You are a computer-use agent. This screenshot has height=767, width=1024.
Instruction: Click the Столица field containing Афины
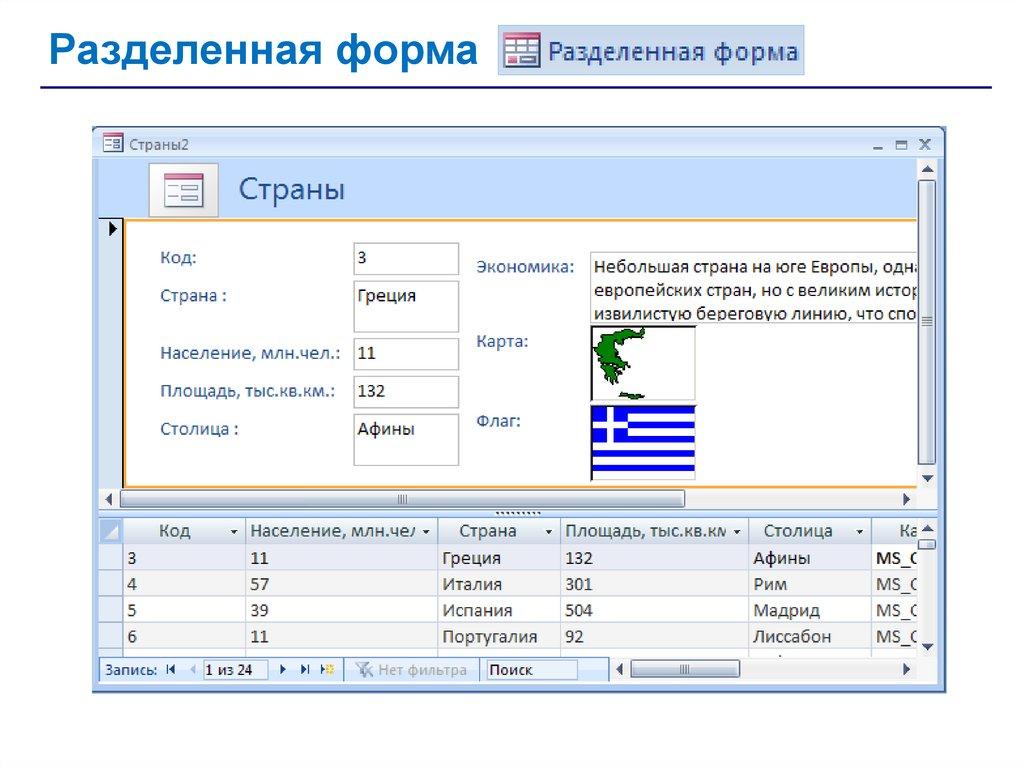[406, 439]
